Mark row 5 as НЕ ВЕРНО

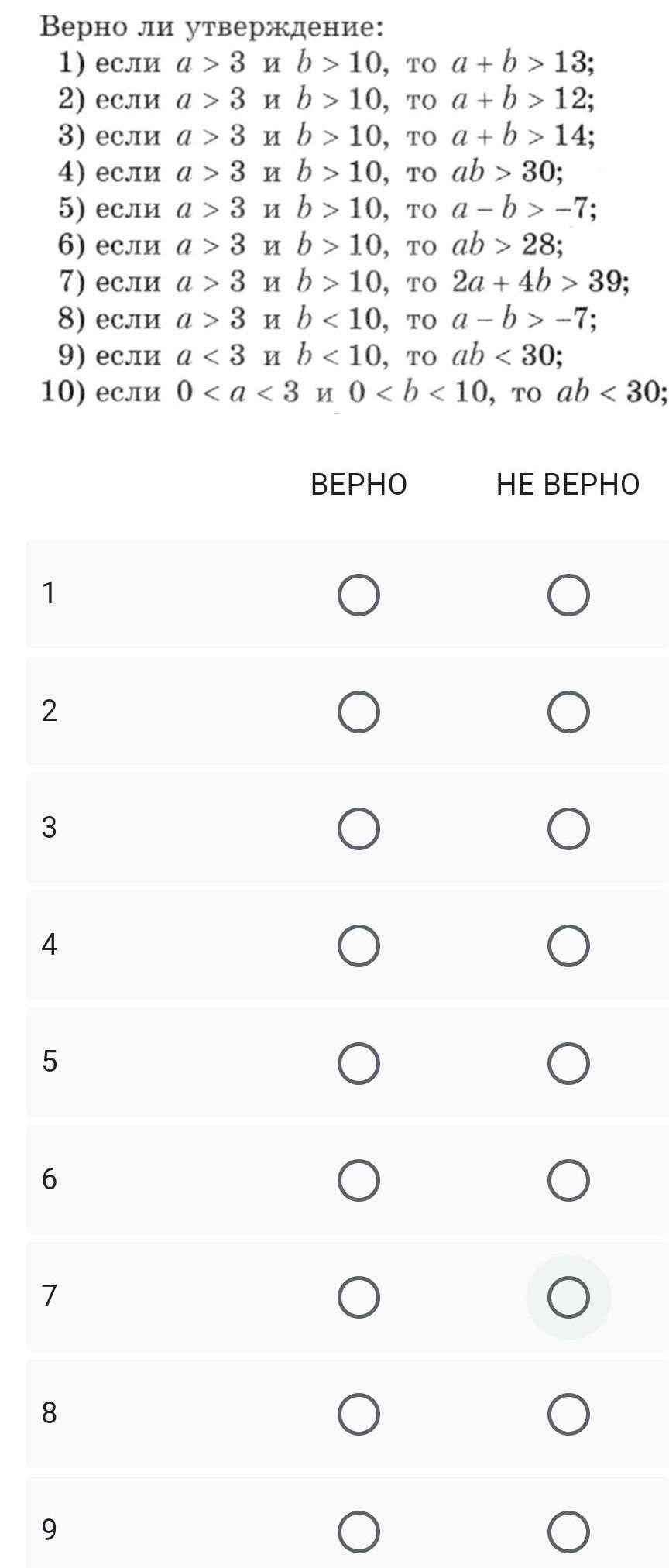568,1063
